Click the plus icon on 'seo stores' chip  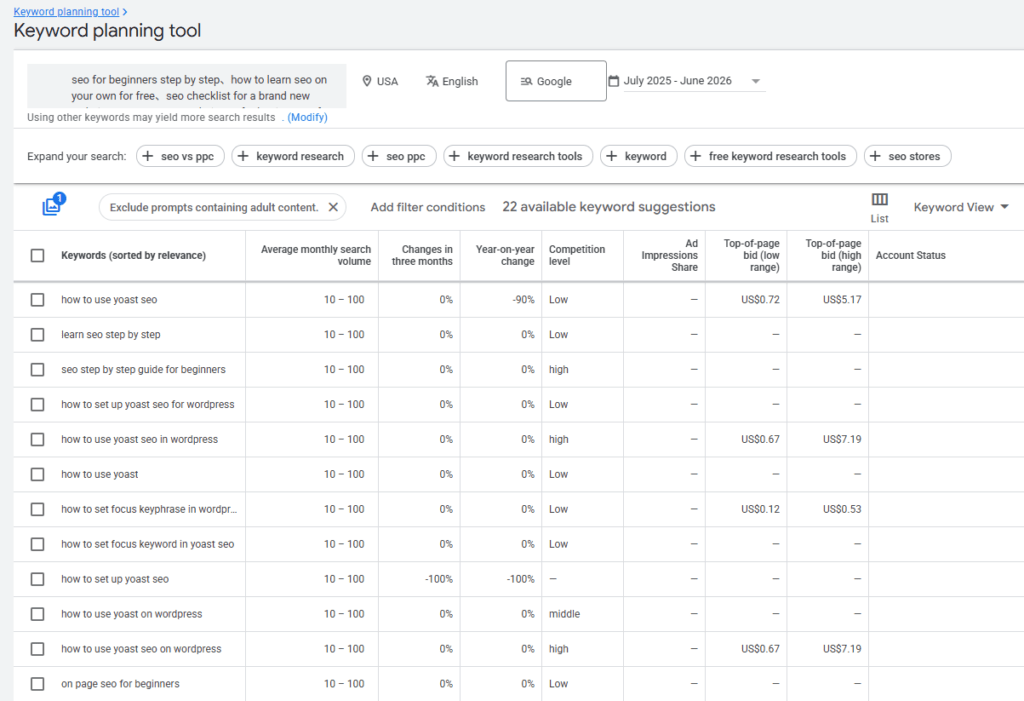click(875, 156)
